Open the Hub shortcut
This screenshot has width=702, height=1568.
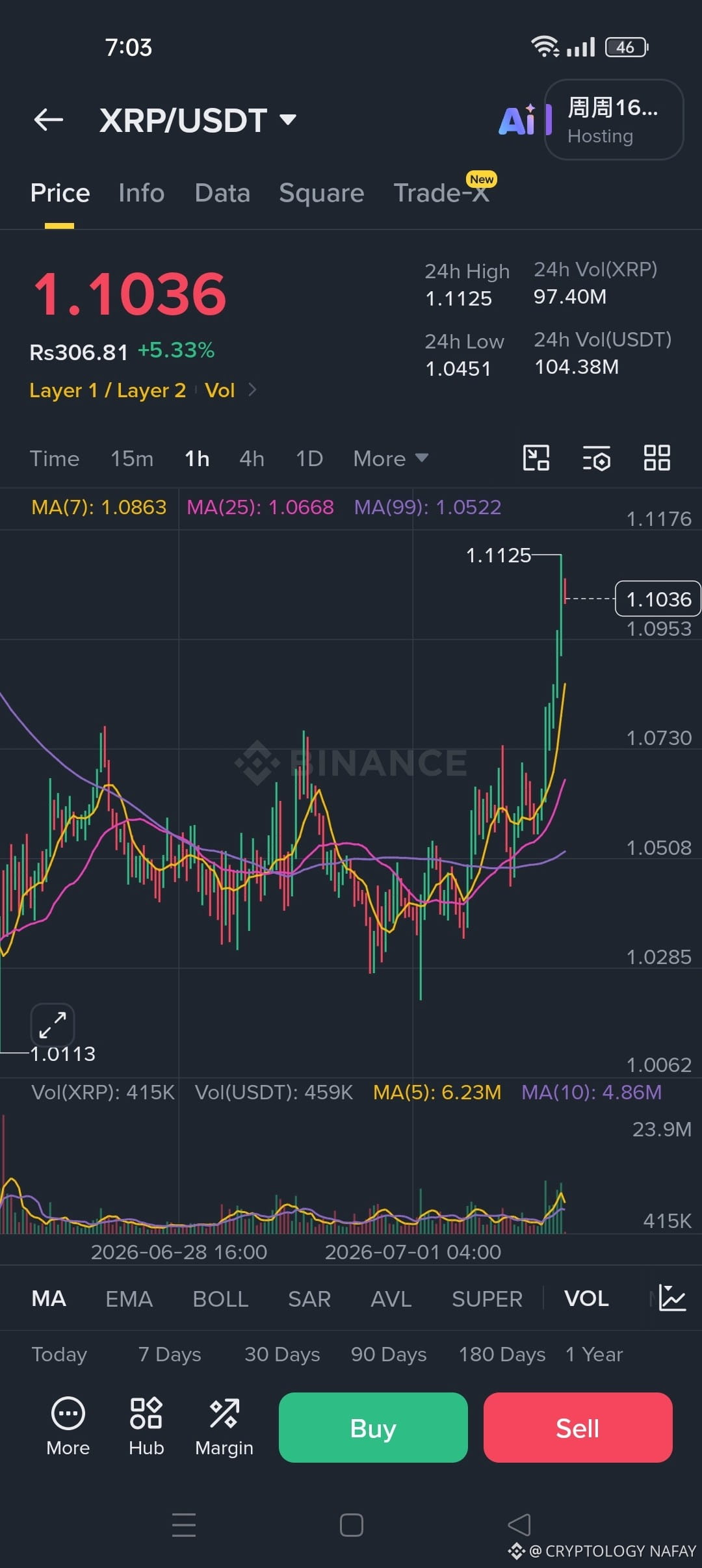pyautogui.click(x=146, y=1426)
